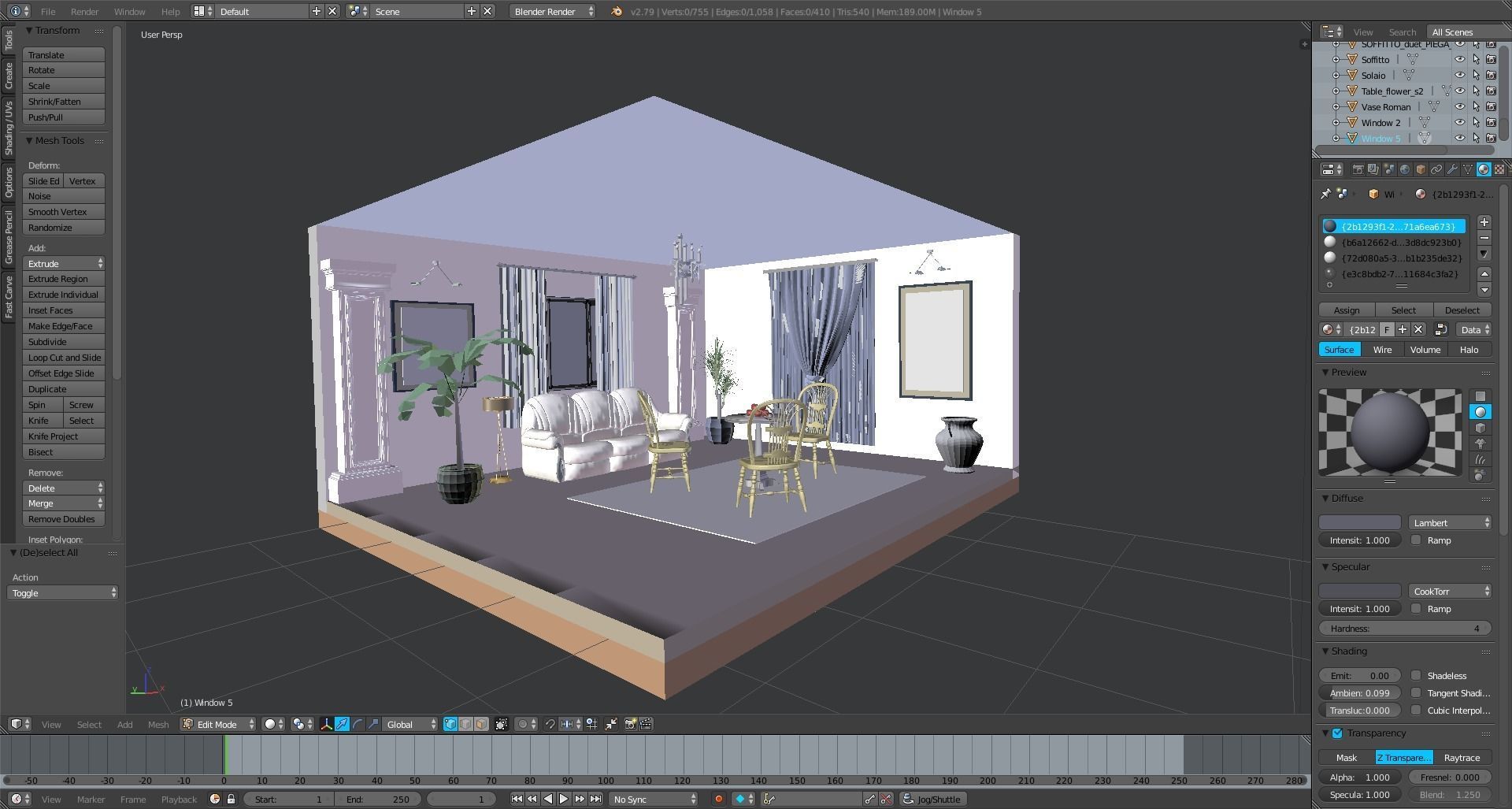Open the Toggle action dropdown

pos(62,592)
